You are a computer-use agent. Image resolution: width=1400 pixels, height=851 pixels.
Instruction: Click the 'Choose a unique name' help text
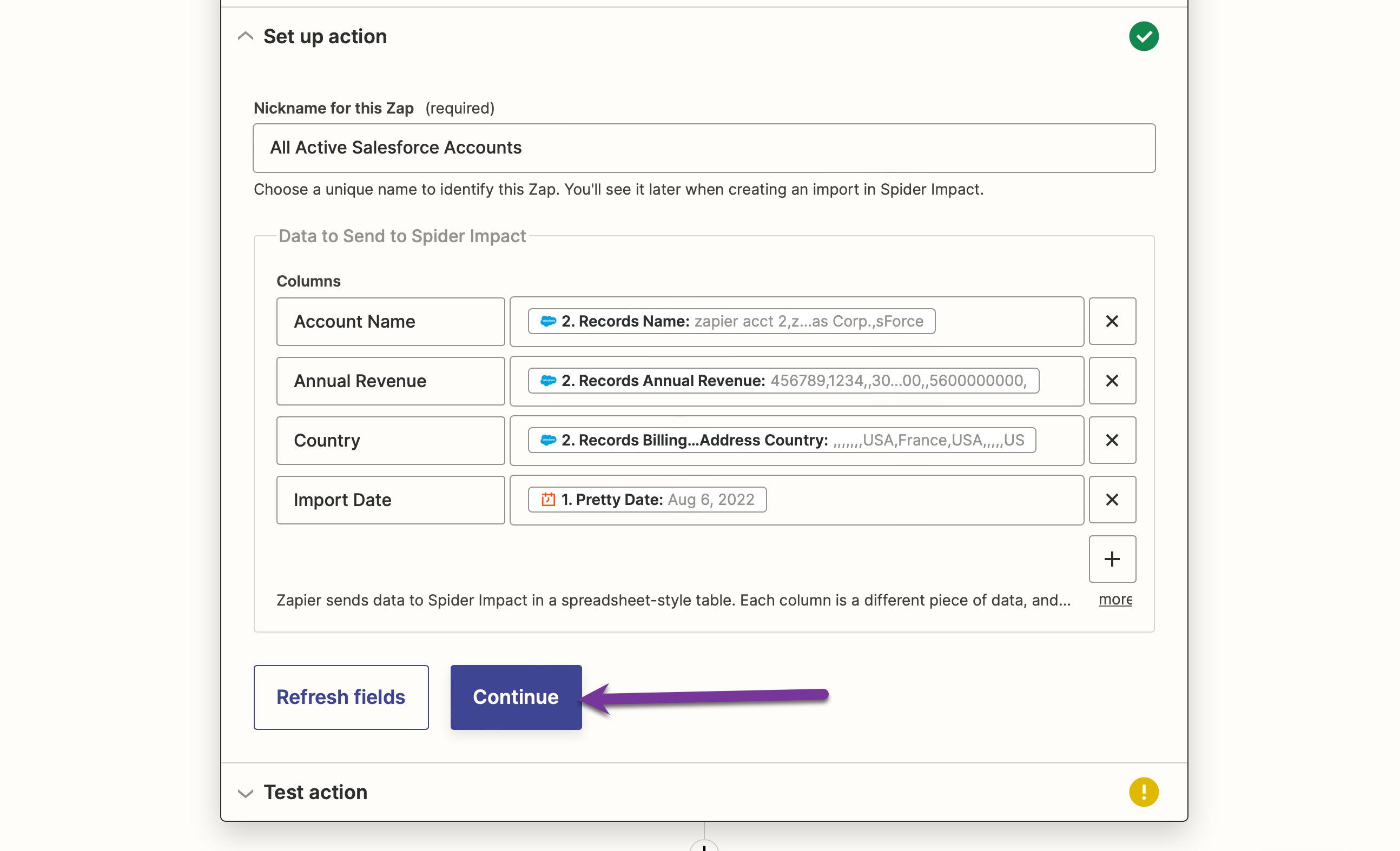pos(618,189)
